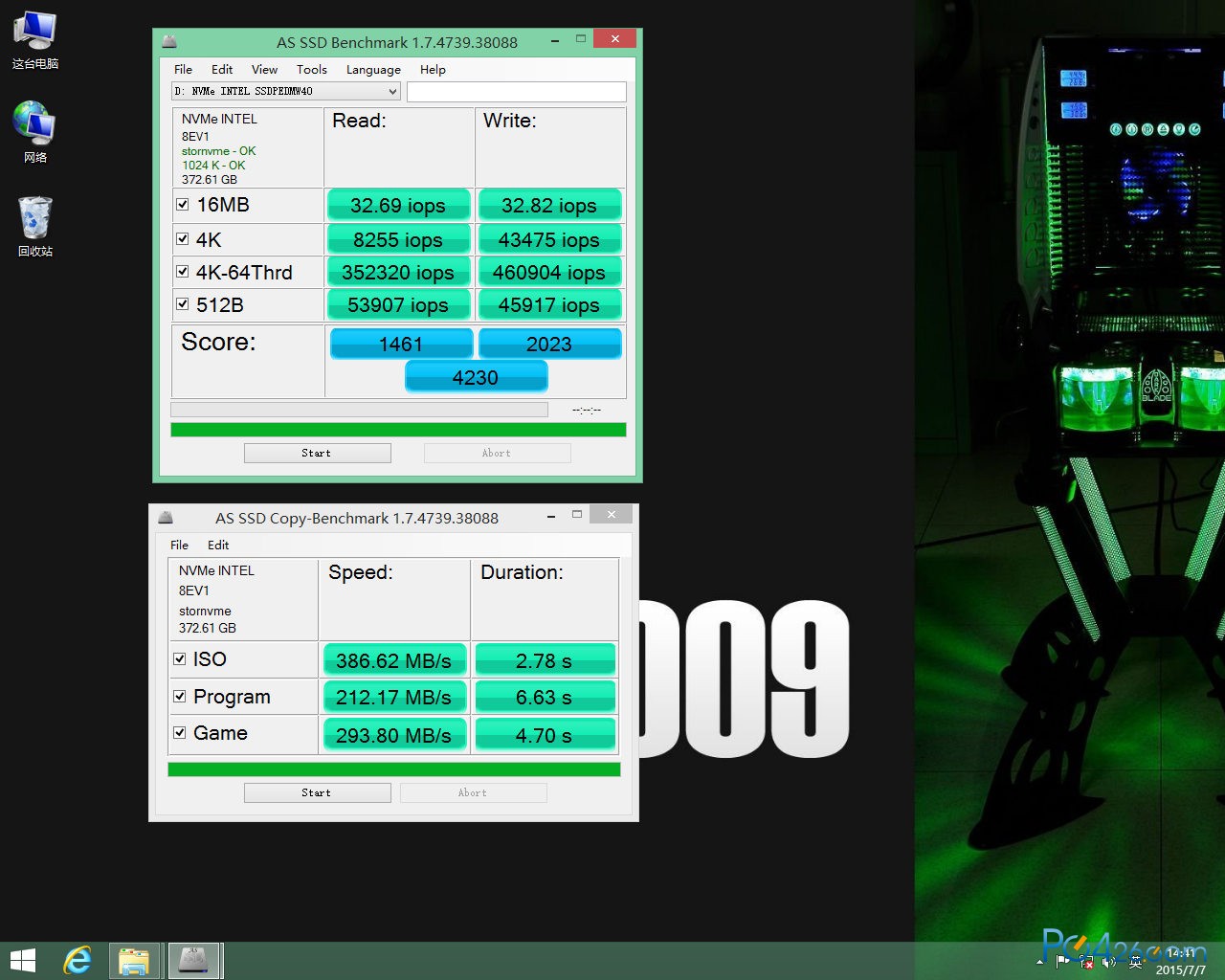1225x980 pixels.
Task: Open the Windows Start button
Action: pos(22,960)
